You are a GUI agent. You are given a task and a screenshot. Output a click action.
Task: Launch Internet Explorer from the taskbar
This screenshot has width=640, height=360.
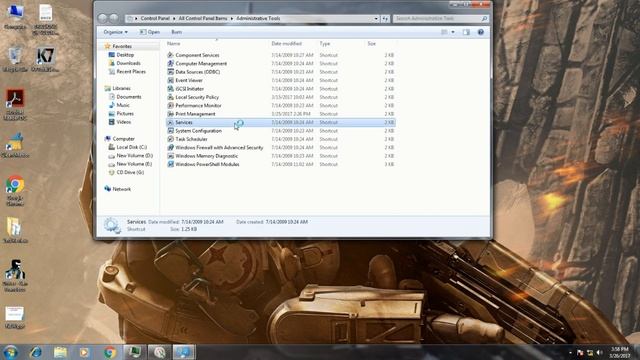(x=36, y=352)
